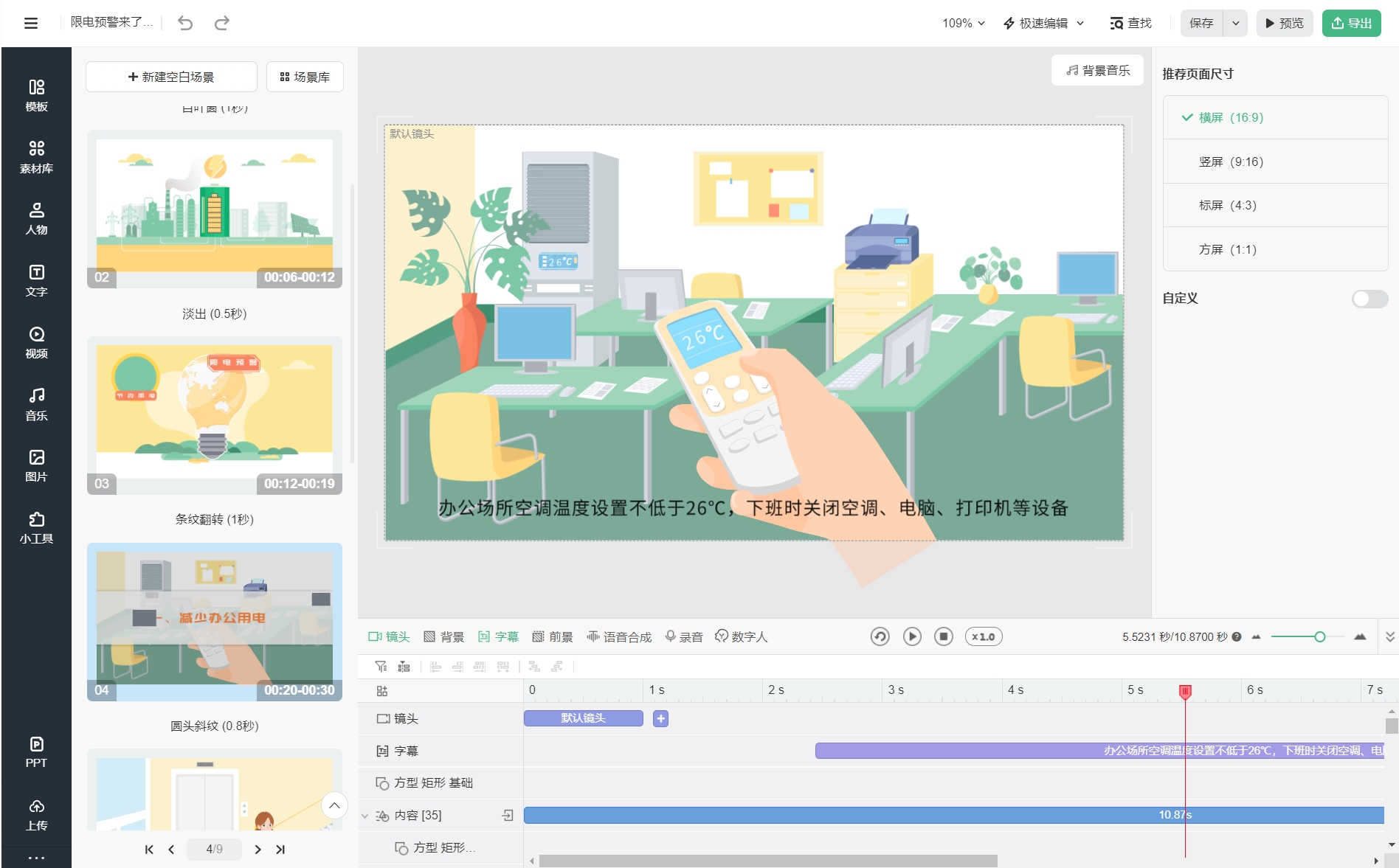Viewport: 1399px width, 868px height.
Task: Open the 数字人 digital human tab
Action: (x=741, y=636)
